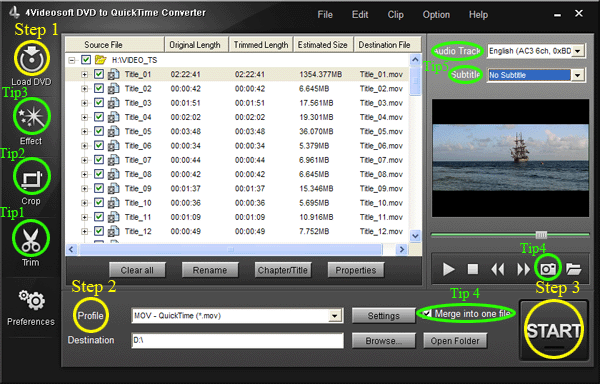The image size is (600, 384).
Task: Open the Effect tool
Action: pos(32,117)
